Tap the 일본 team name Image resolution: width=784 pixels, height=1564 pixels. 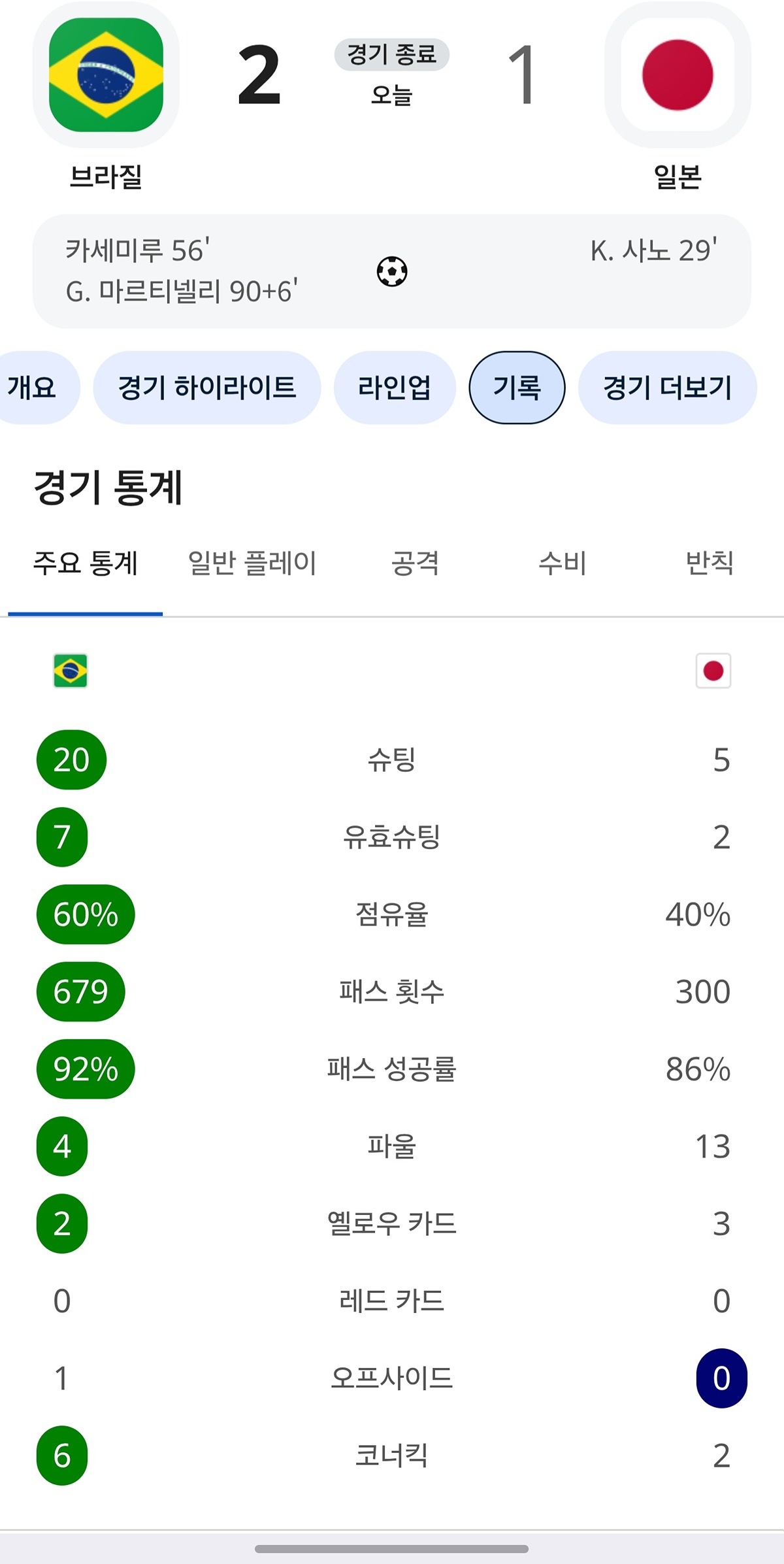[678, 176]
